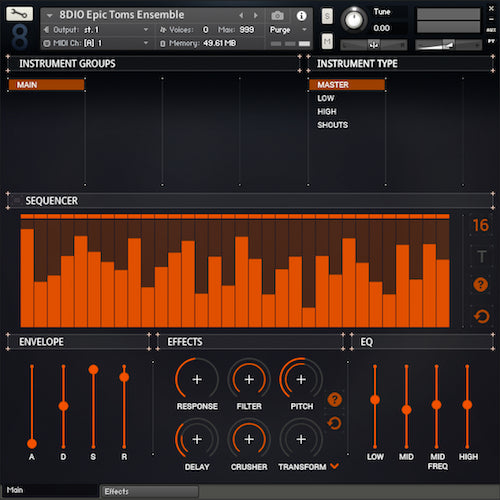Click the 8DIO Epic Toms Ensemble title
The height and width of the screenshot is (500, 500).
(x=122, y=15)
